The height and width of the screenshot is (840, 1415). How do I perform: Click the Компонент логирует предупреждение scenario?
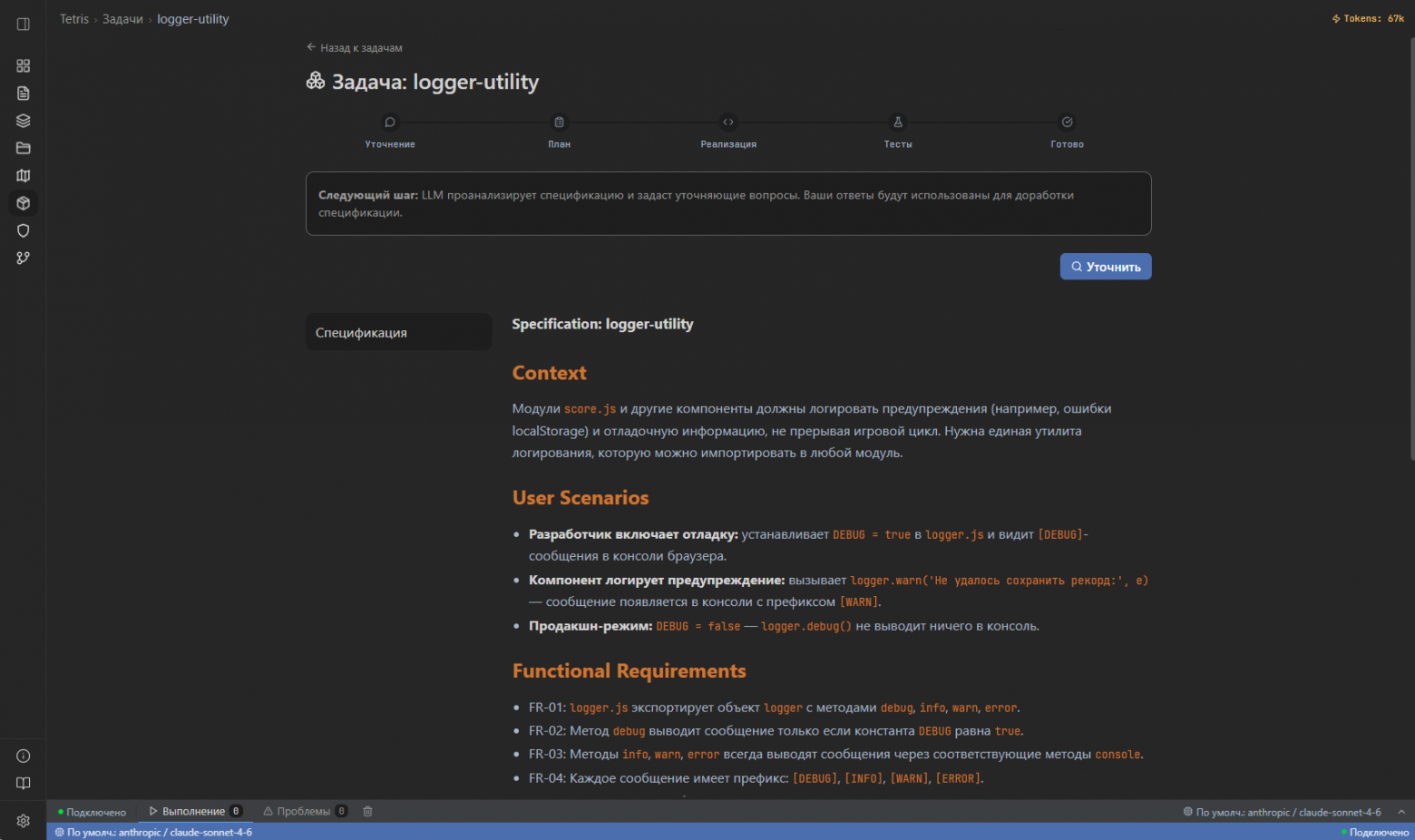(x=839, y=591)
